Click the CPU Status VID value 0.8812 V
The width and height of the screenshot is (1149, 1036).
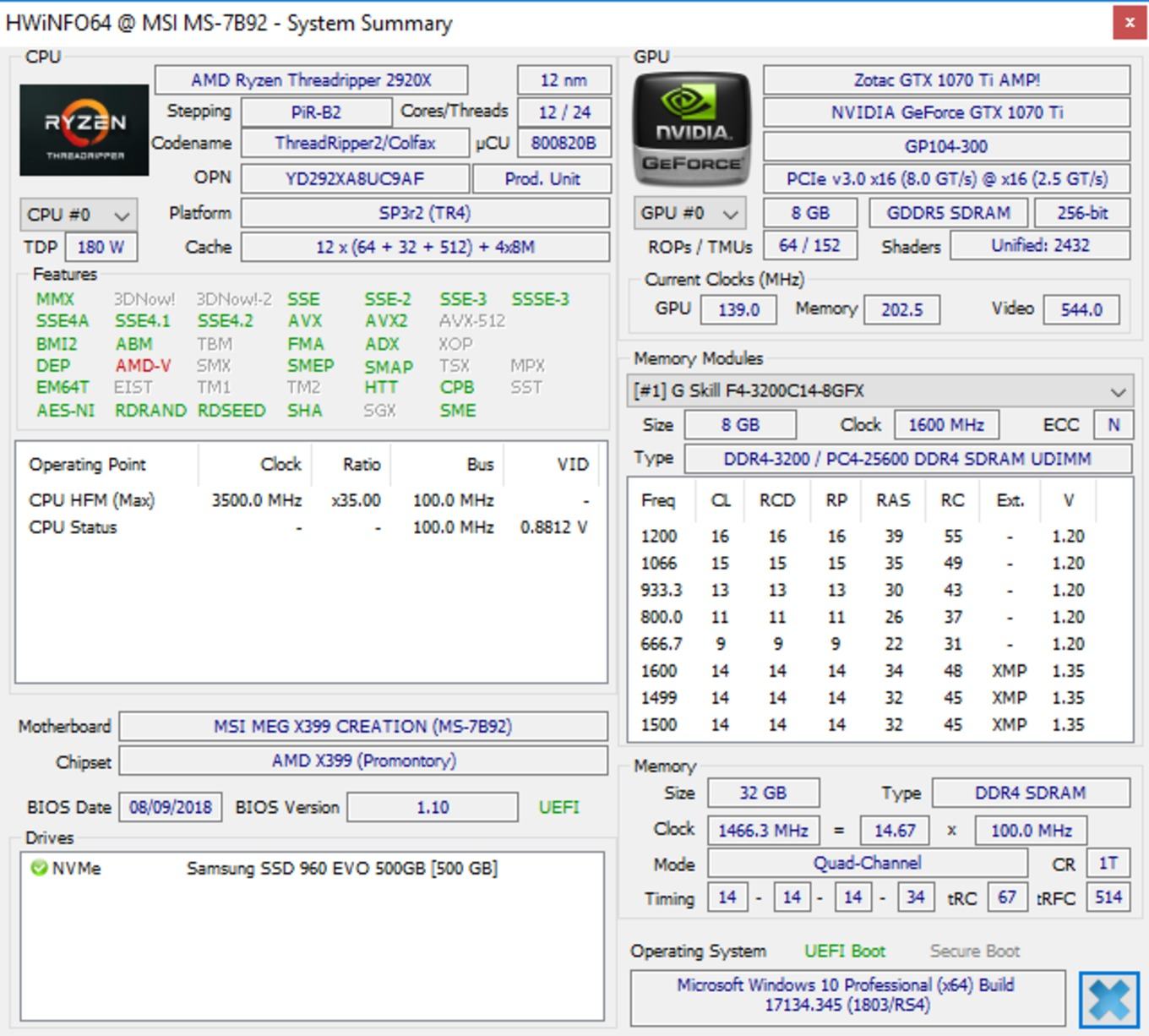(553, 527)
